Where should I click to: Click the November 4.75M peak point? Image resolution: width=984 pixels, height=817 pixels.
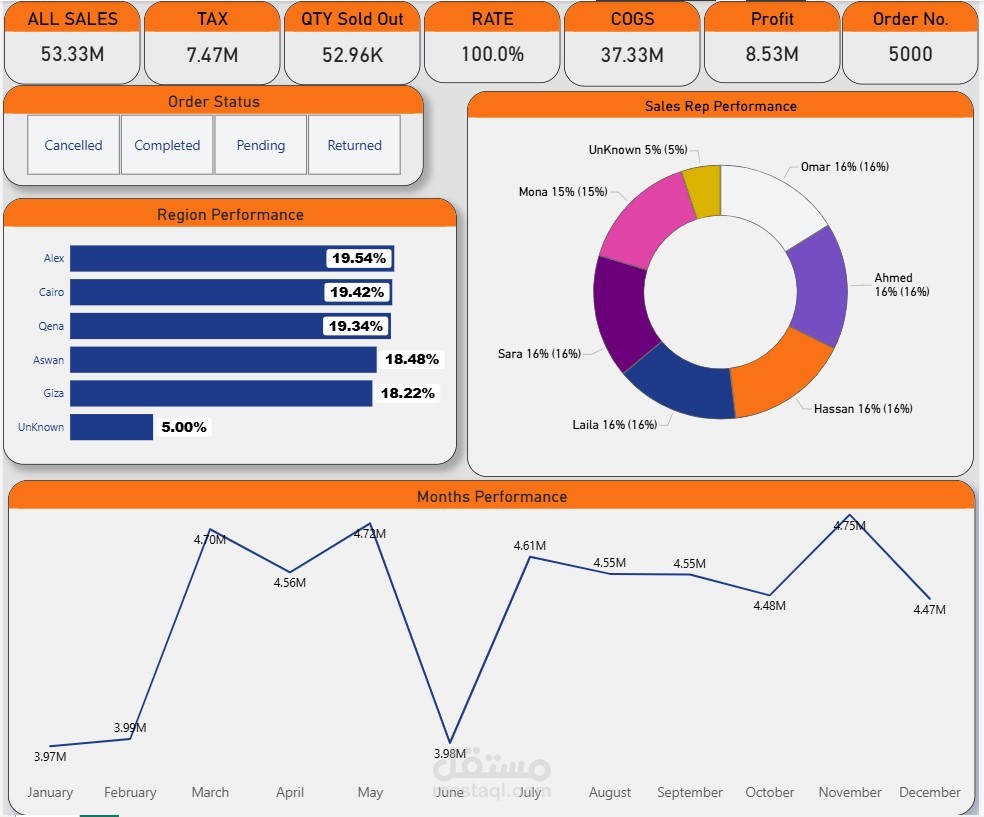point(850,515)
